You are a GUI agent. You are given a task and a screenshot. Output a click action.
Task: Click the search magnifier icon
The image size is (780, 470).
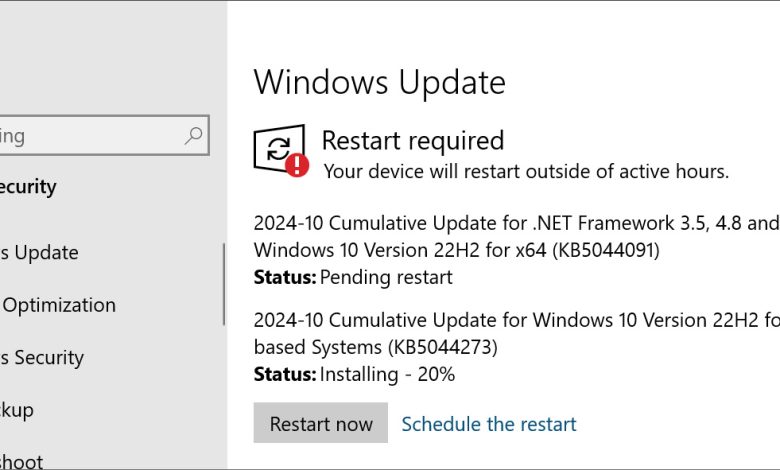[x=194, y=135]
